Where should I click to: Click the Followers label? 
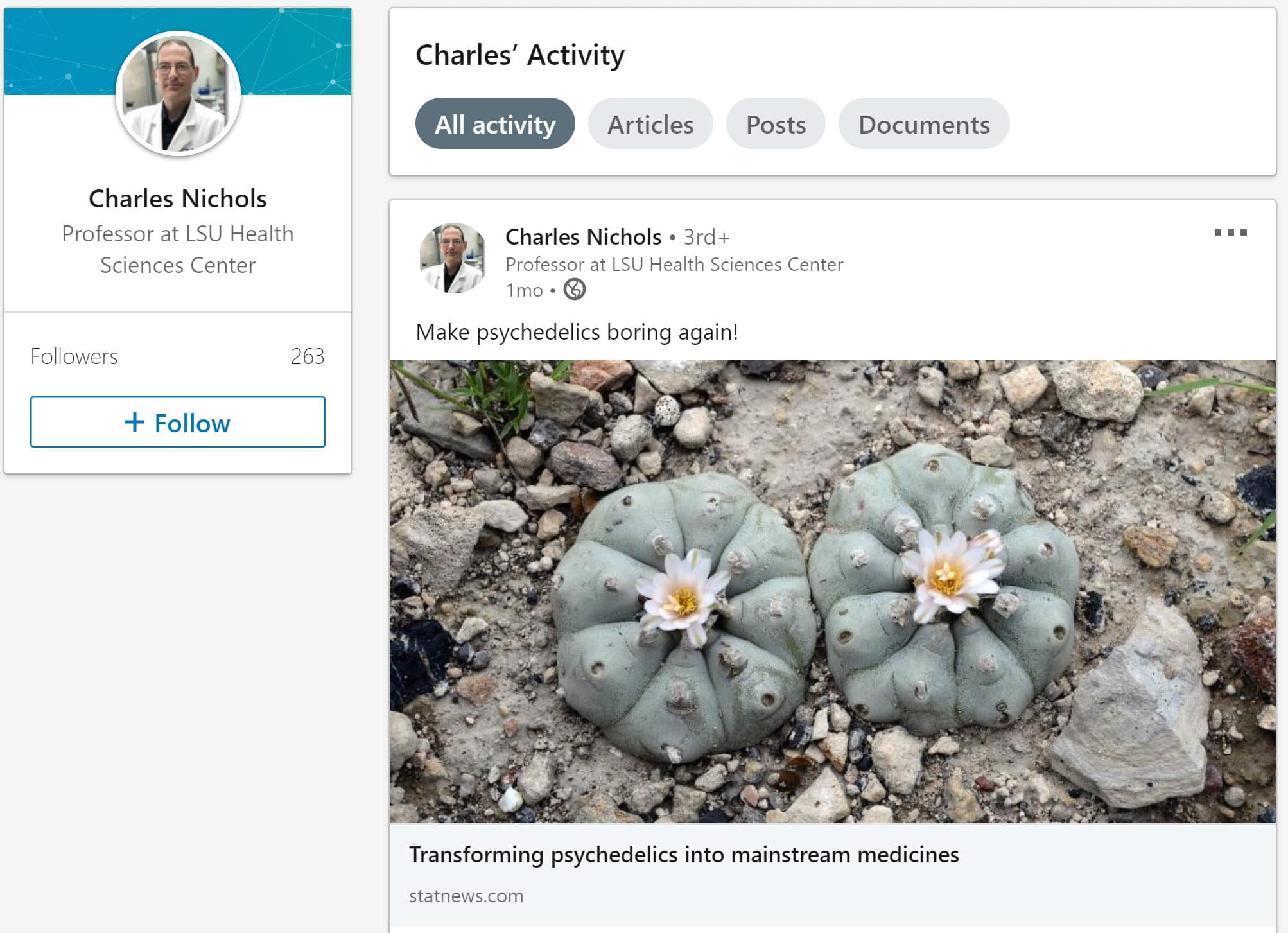point(74,356)
